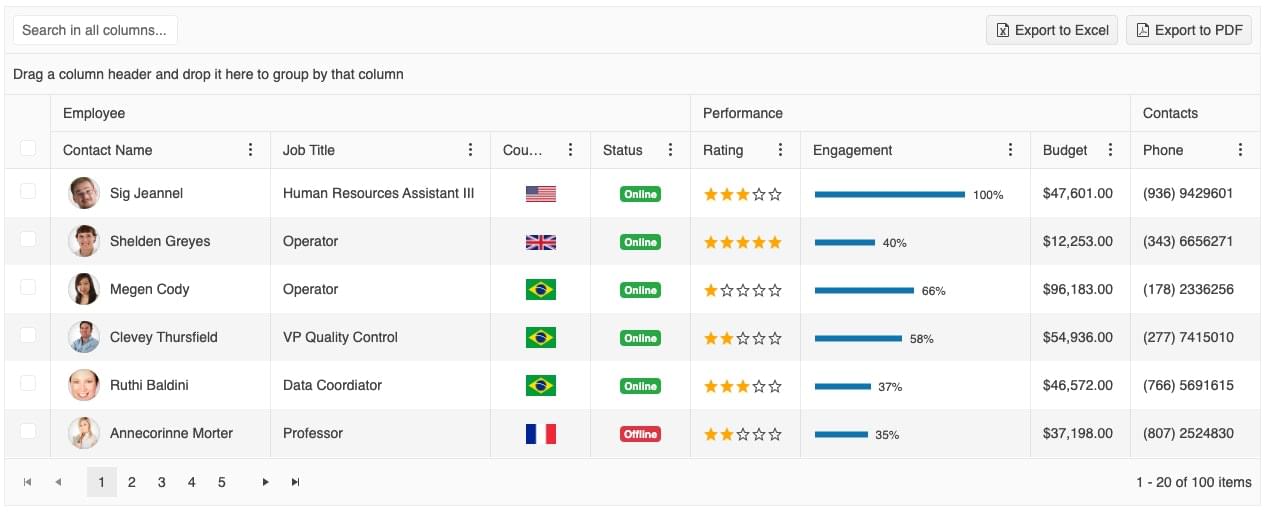Viewport: 1275px width, 523px height.
Task: Check the row checkbox for Sig Jeannel
Action: [28, 191]
